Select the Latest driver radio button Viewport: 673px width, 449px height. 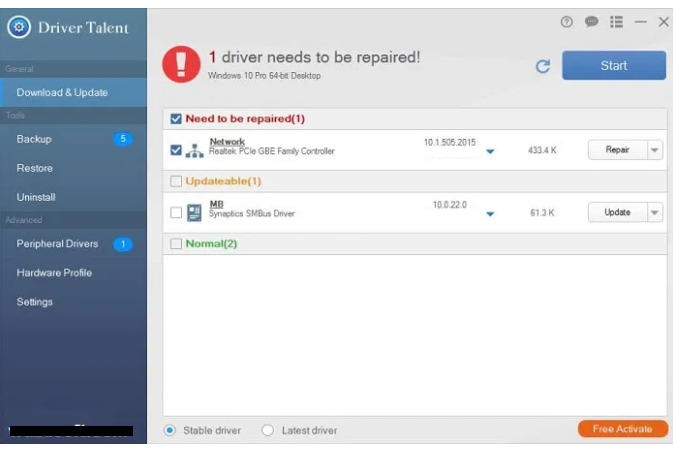267,430
